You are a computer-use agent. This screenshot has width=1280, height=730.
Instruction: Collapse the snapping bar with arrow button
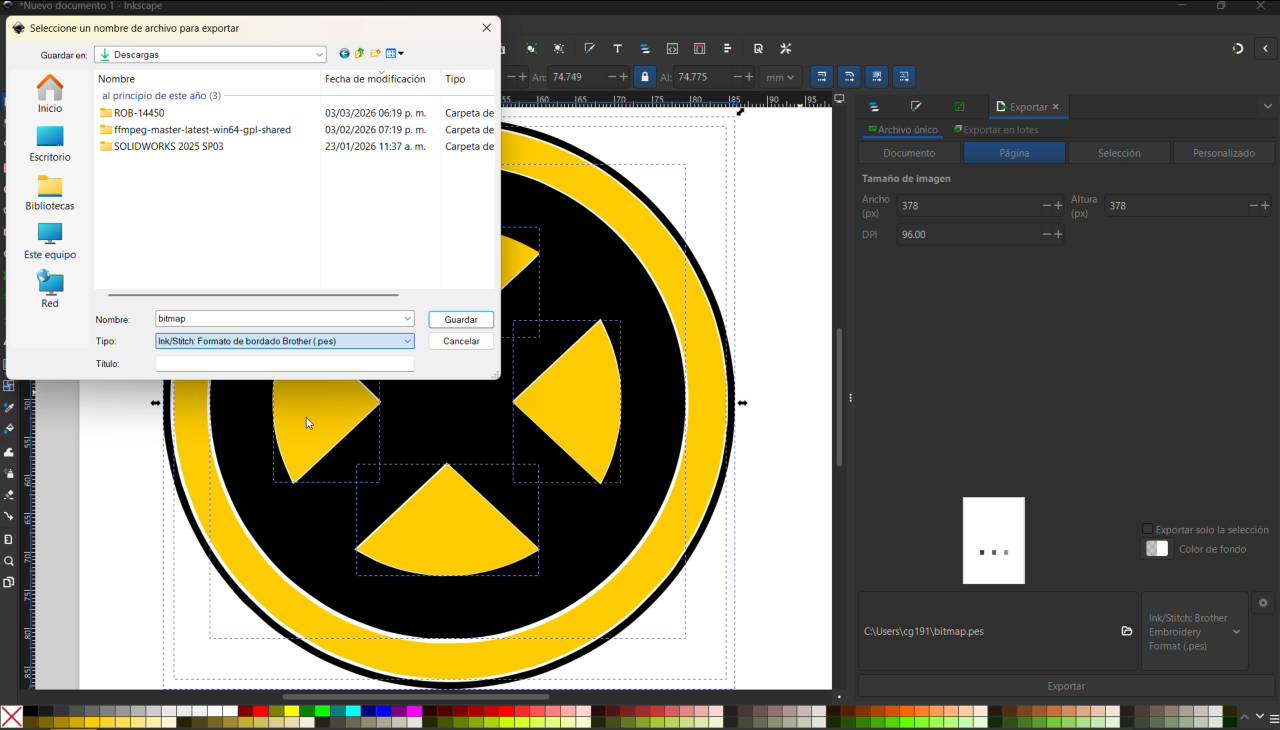click(1265, 49)
